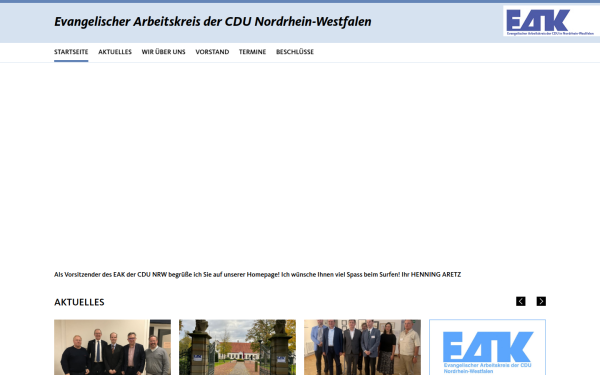Open the news card with blue EAK logo
The width and height of the screenshot is (600, 375).
click(488, 347)
